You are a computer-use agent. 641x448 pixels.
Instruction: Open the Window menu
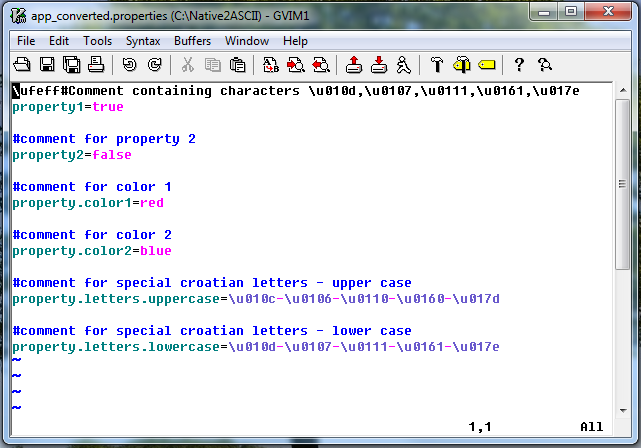(x=247, y=41)
